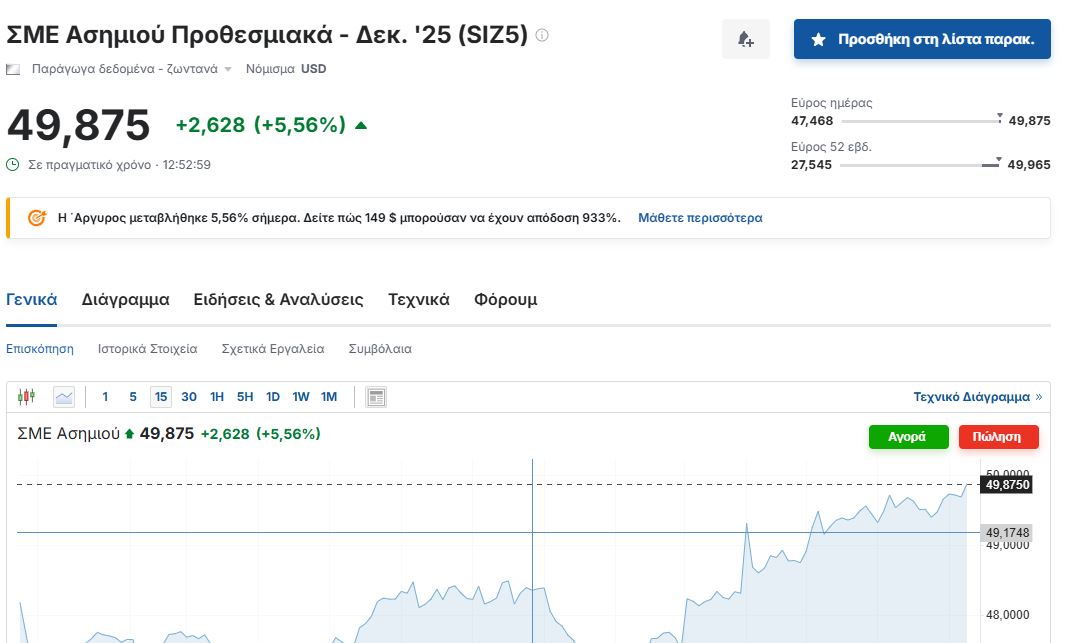Click the info icon next to SIZ5 title
1076x643 pixels.
pos(542,36)
